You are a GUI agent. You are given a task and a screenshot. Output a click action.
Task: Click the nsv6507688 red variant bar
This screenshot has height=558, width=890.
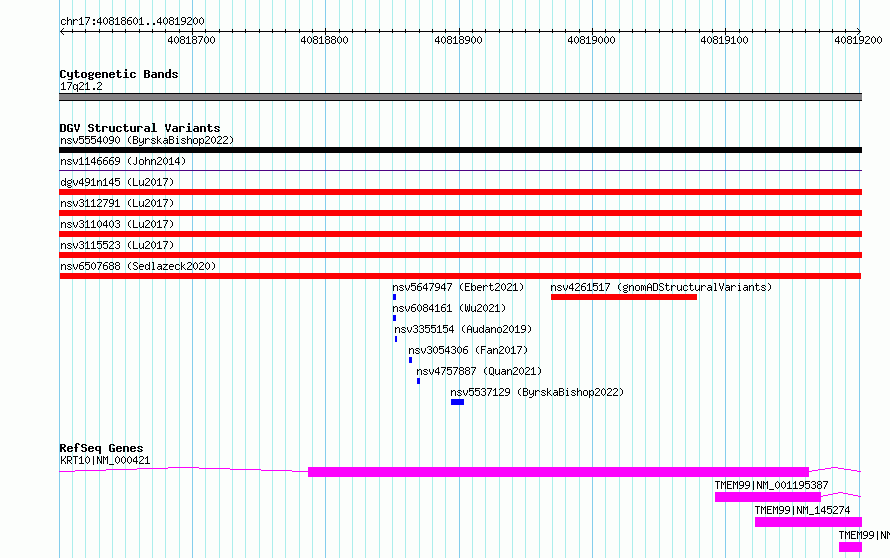tap(460, 276)
